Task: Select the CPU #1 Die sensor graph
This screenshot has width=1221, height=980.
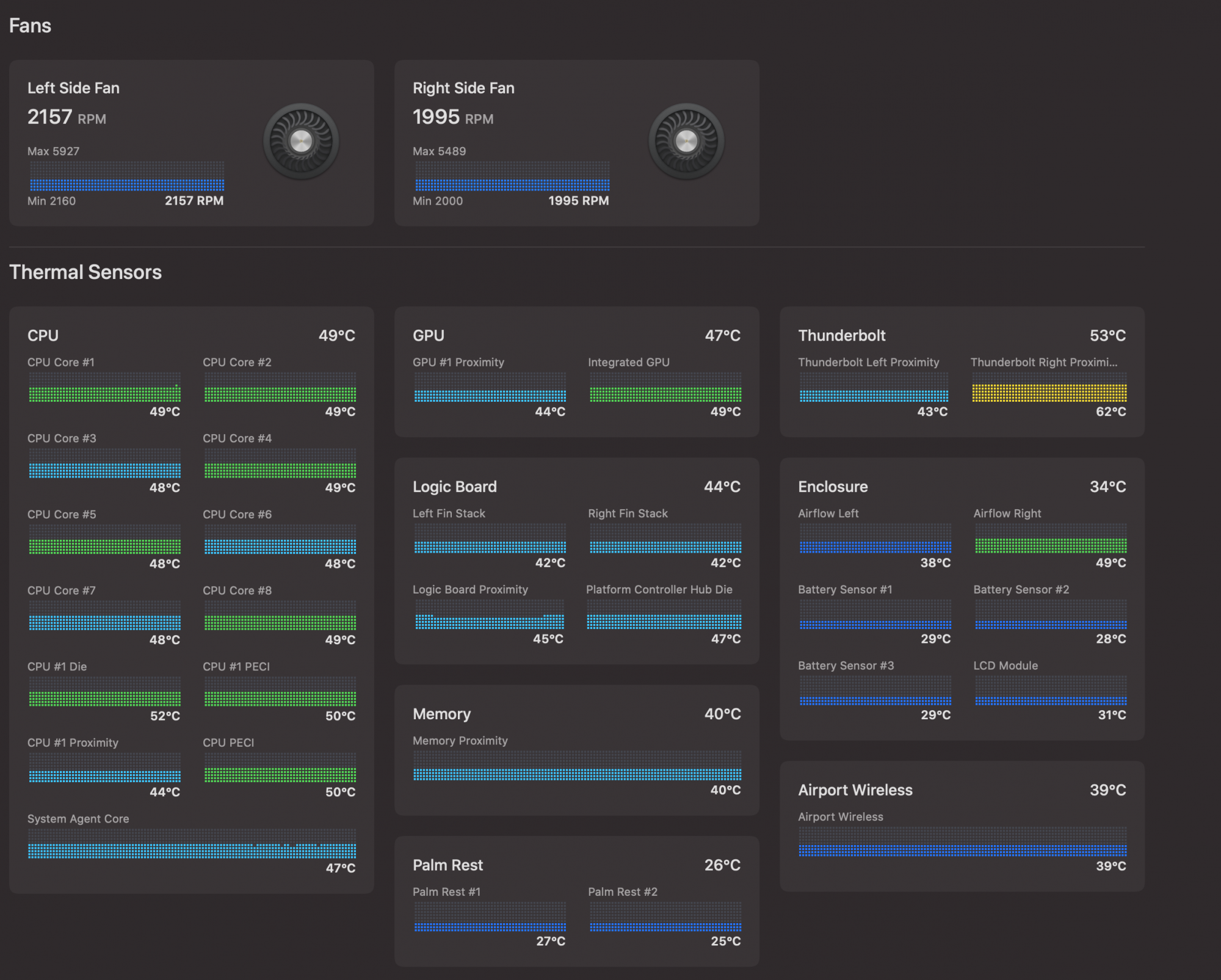Action: (x=104, y=691)
